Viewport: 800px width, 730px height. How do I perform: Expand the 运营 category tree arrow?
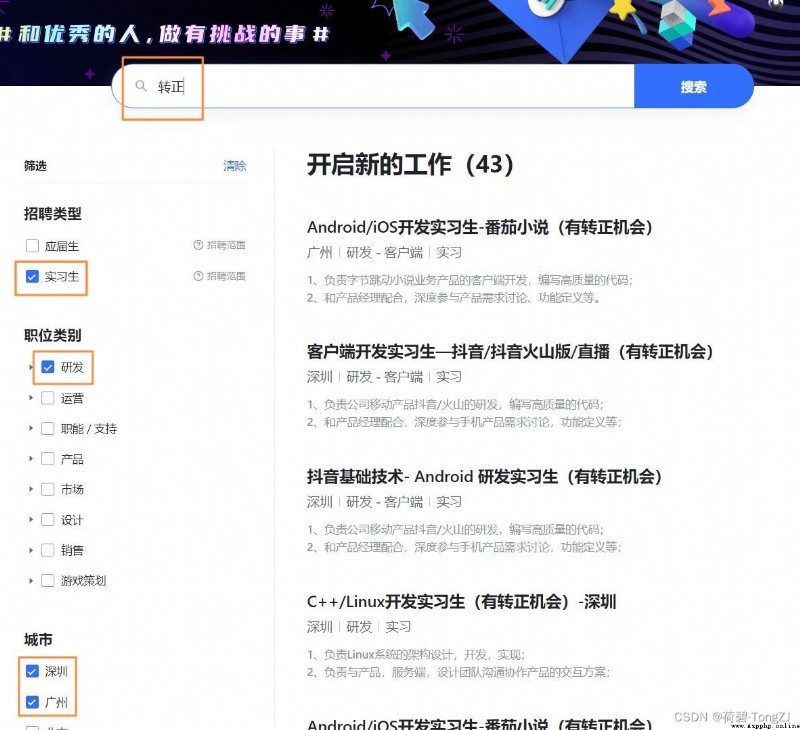(x=31, y=398)
